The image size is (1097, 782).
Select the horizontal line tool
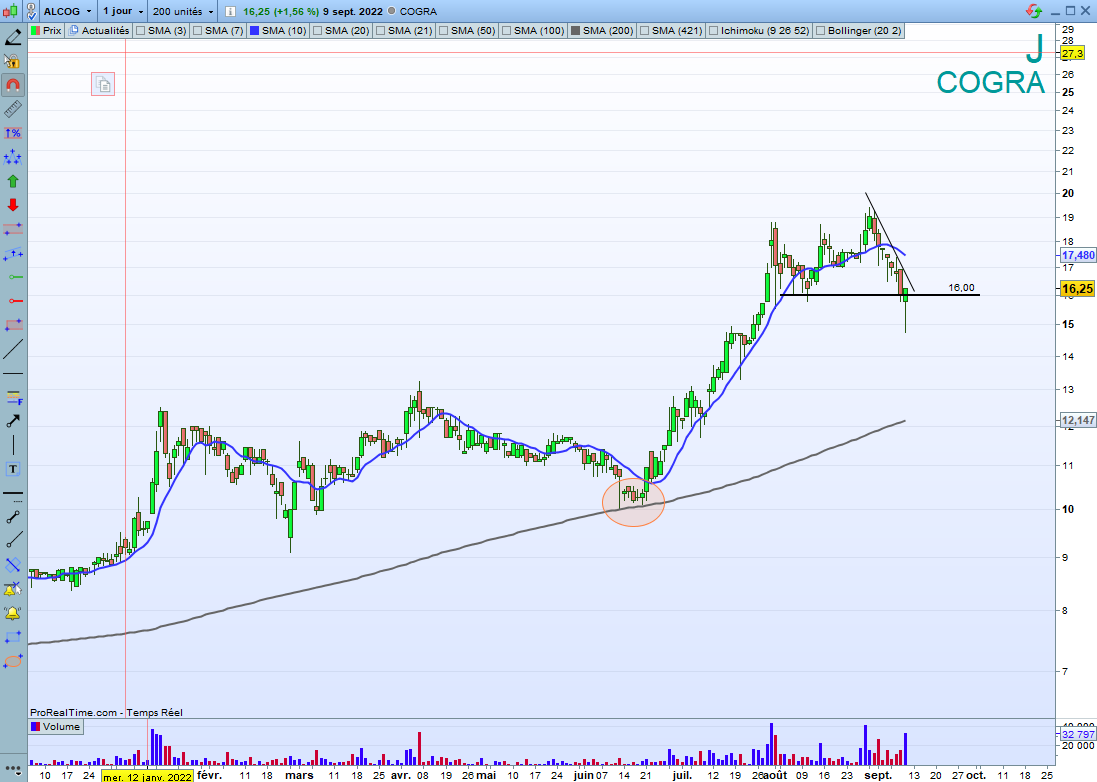(13, 374)
